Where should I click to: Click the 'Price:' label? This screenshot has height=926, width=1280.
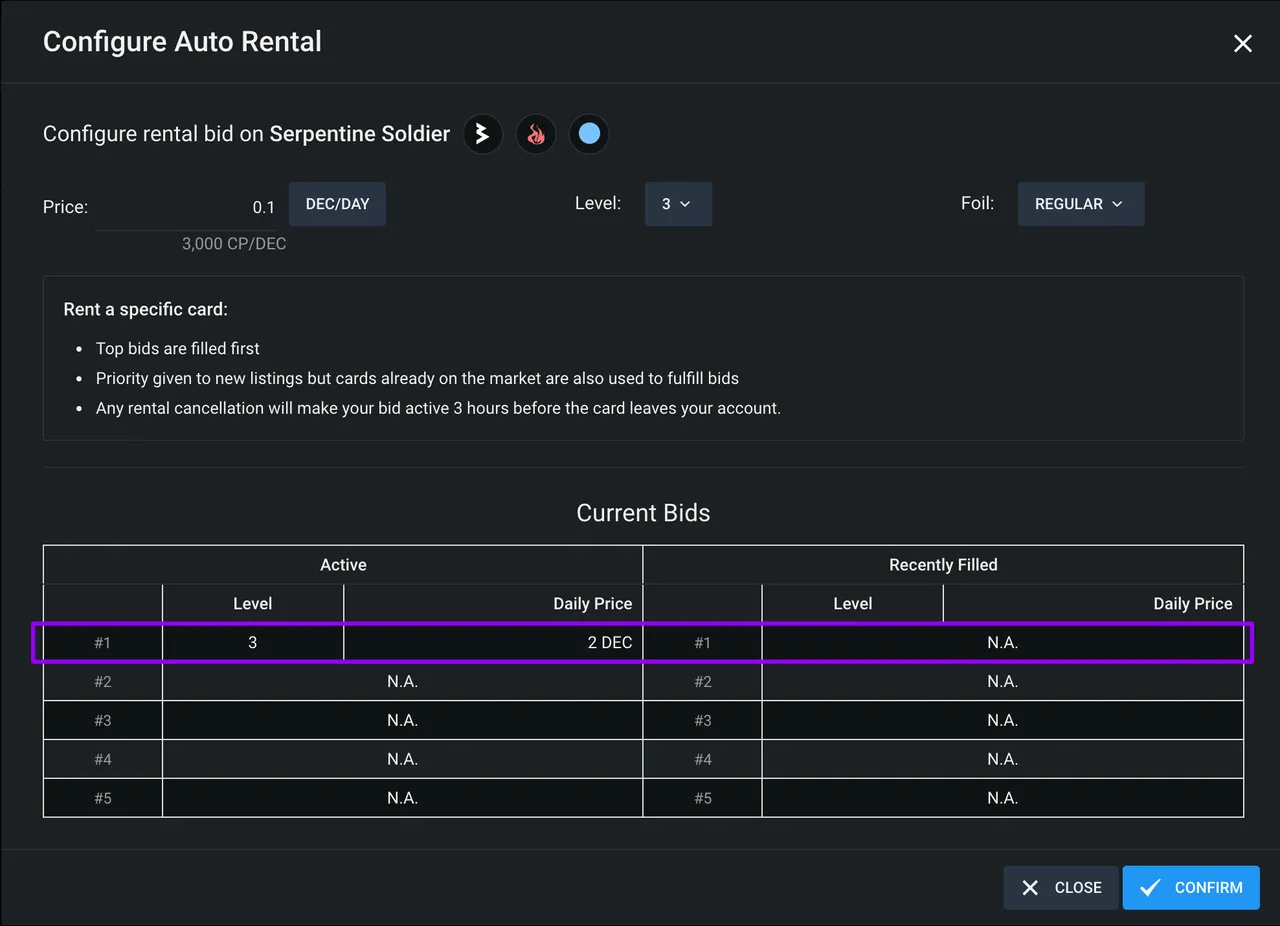(x=66, y=208)
